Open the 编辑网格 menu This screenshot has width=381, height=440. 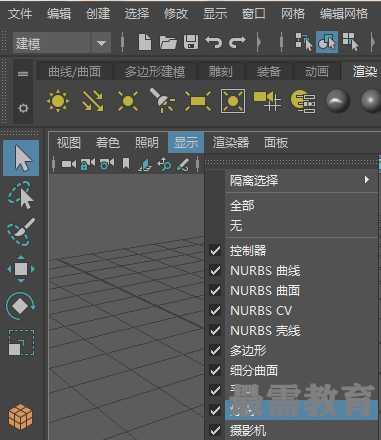[x=344, y=14]
